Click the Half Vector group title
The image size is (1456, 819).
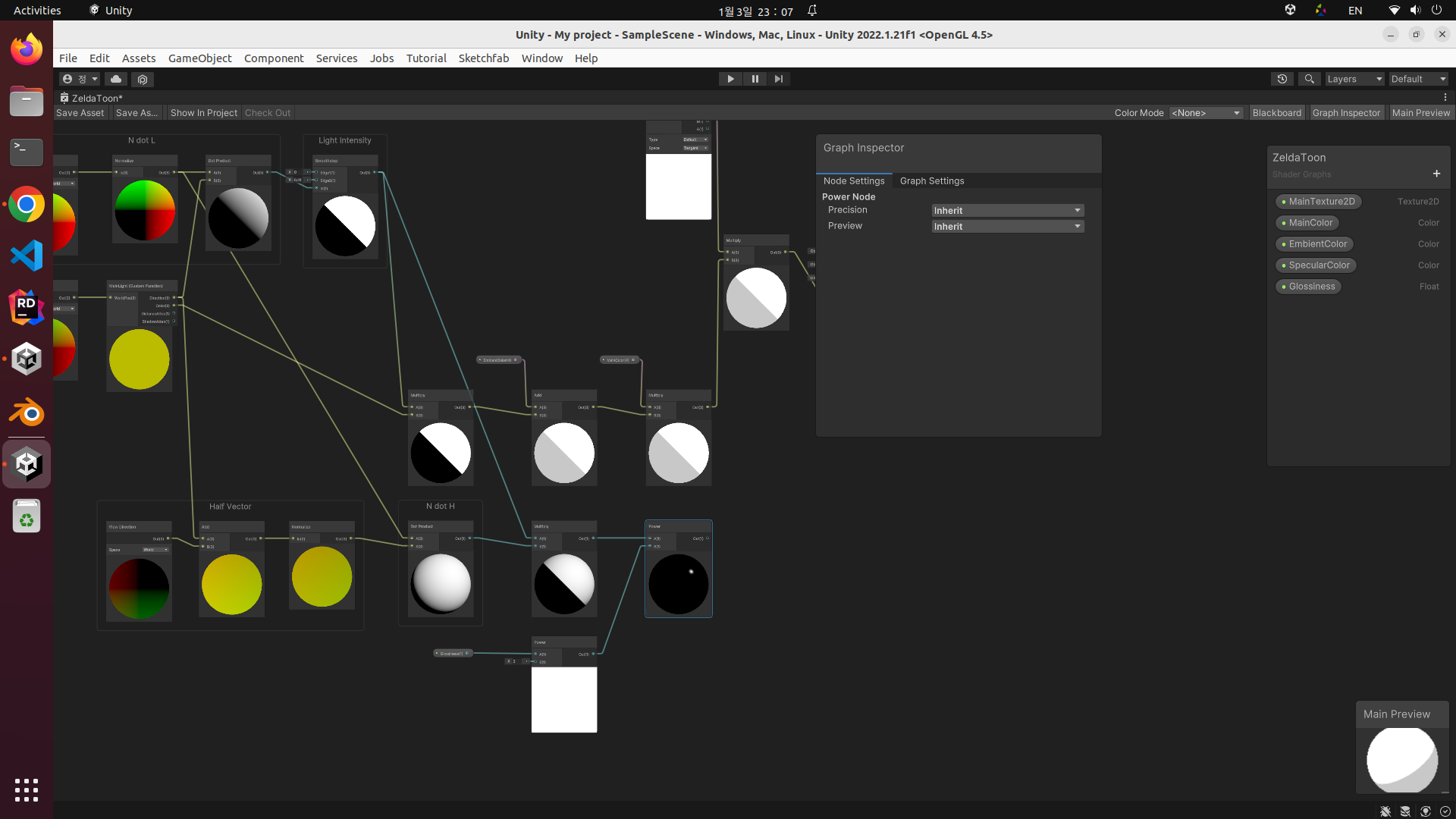pyautogui.click(x=231, y=507)
